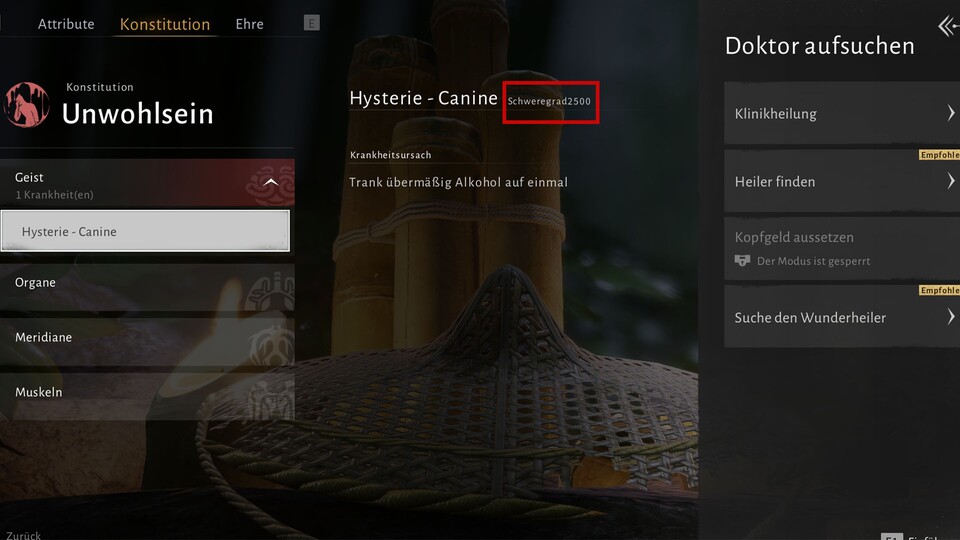This screenshot has width=960, height=540.
Task: Click the collapse arrows icon above Doktor aufsuchen
Action: pos(947,26)
